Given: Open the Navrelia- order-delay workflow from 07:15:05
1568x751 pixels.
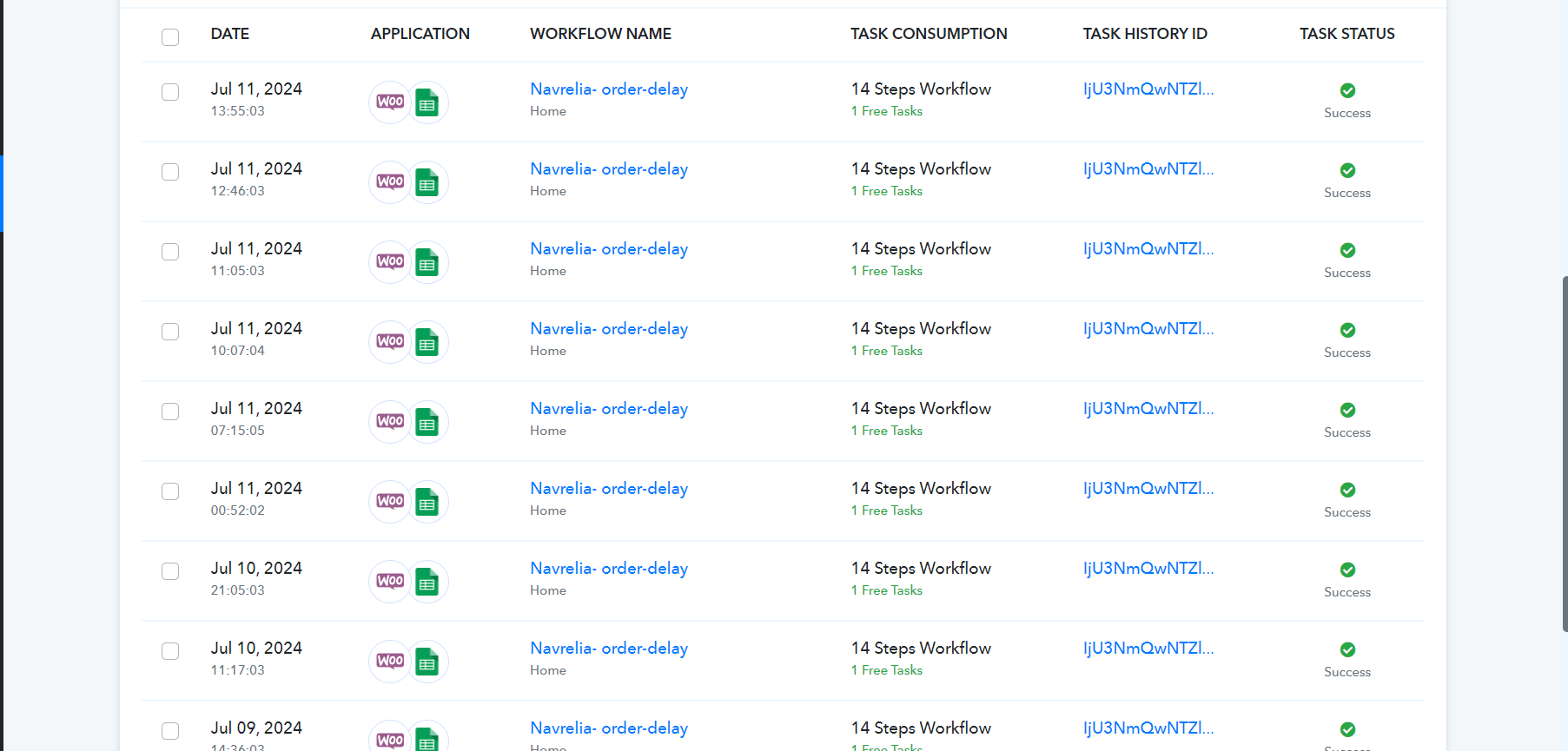Looking at the screenshot, I should click(609, 409).
